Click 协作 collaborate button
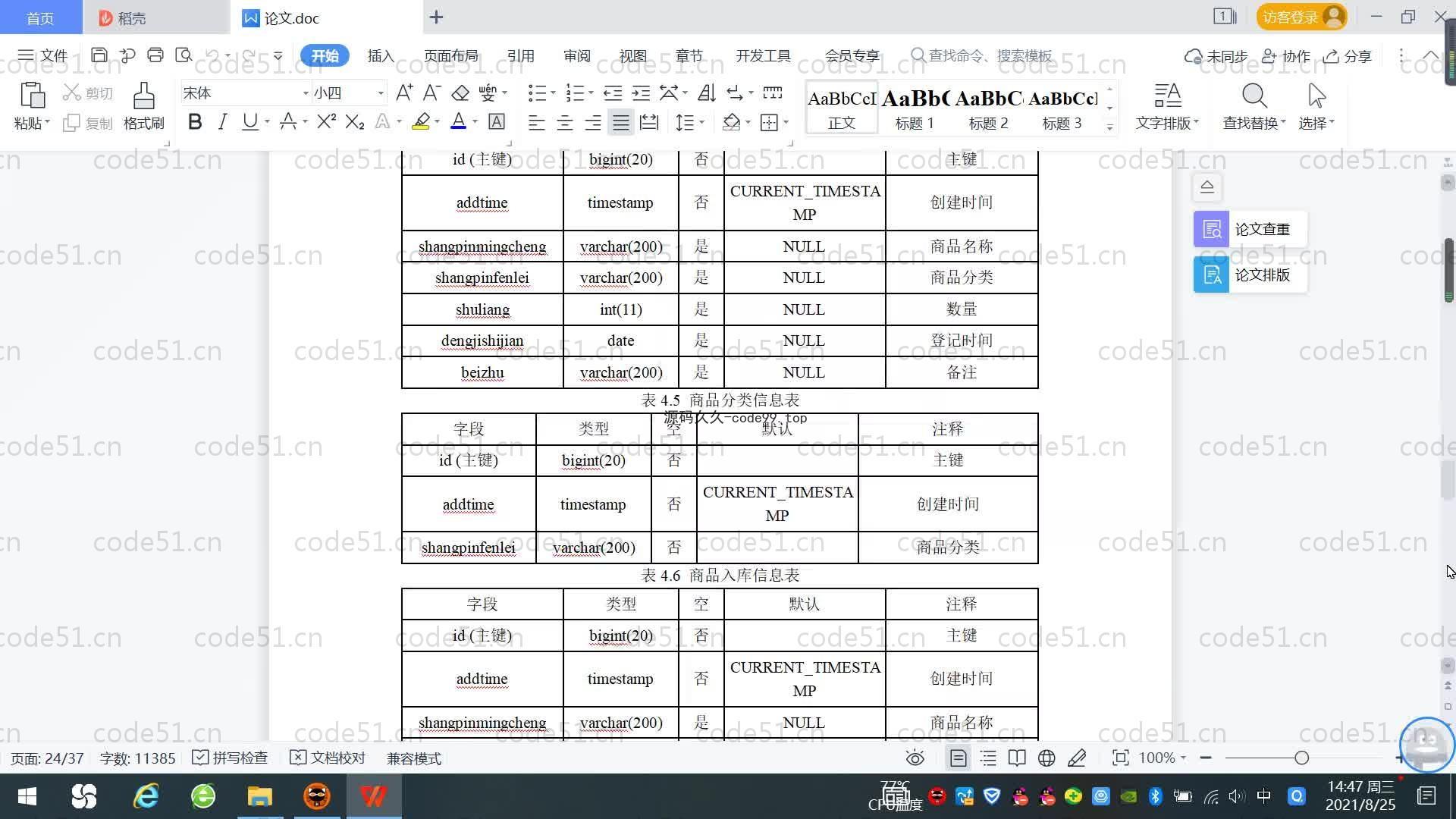Image resolution: width=1456 pixels, height=819 pixels. [1286, 56]
